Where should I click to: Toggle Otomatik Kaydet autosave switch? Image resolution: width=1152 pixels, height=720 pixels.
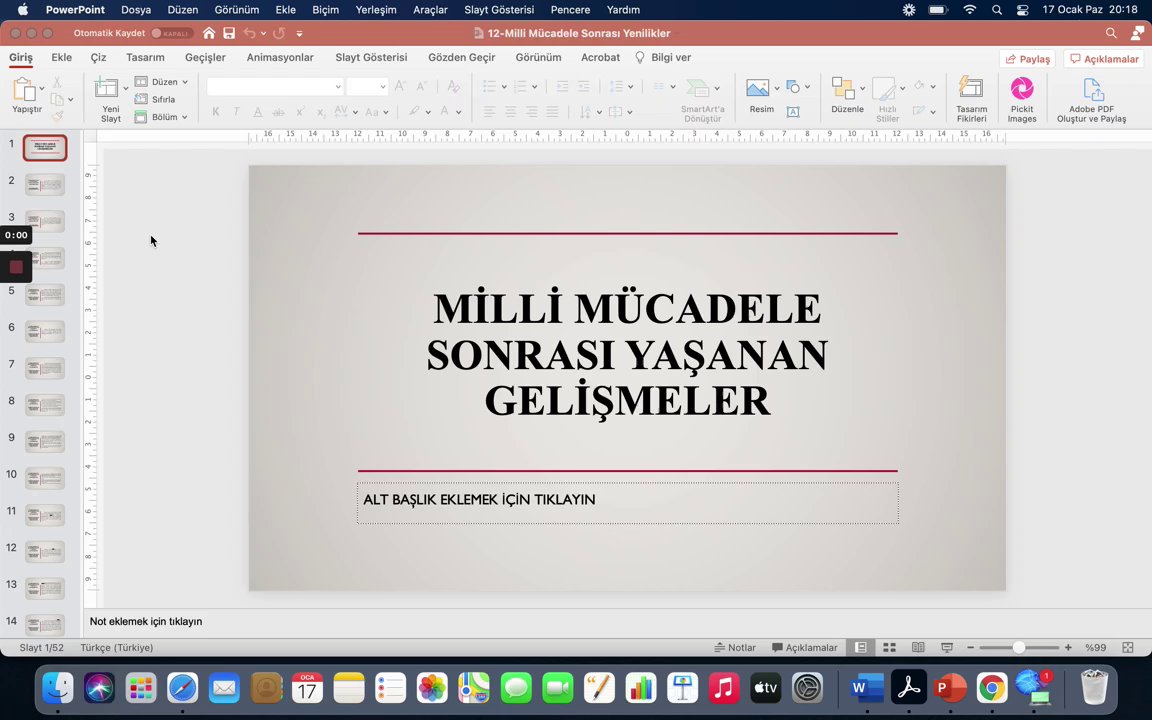click(x=170, y=33)
